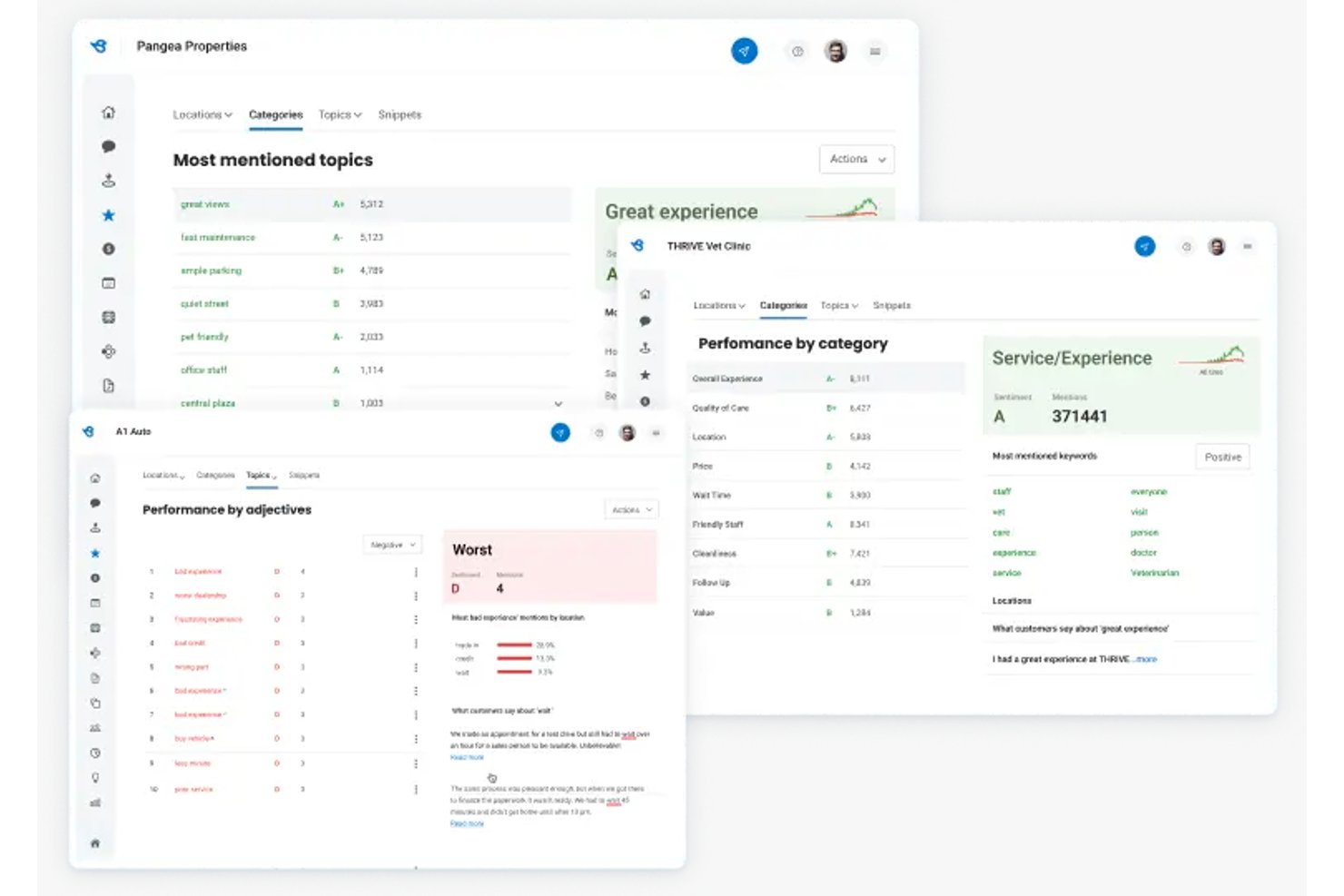Open chat bubble icon in A1 Auto sidebar

(95, 503)
